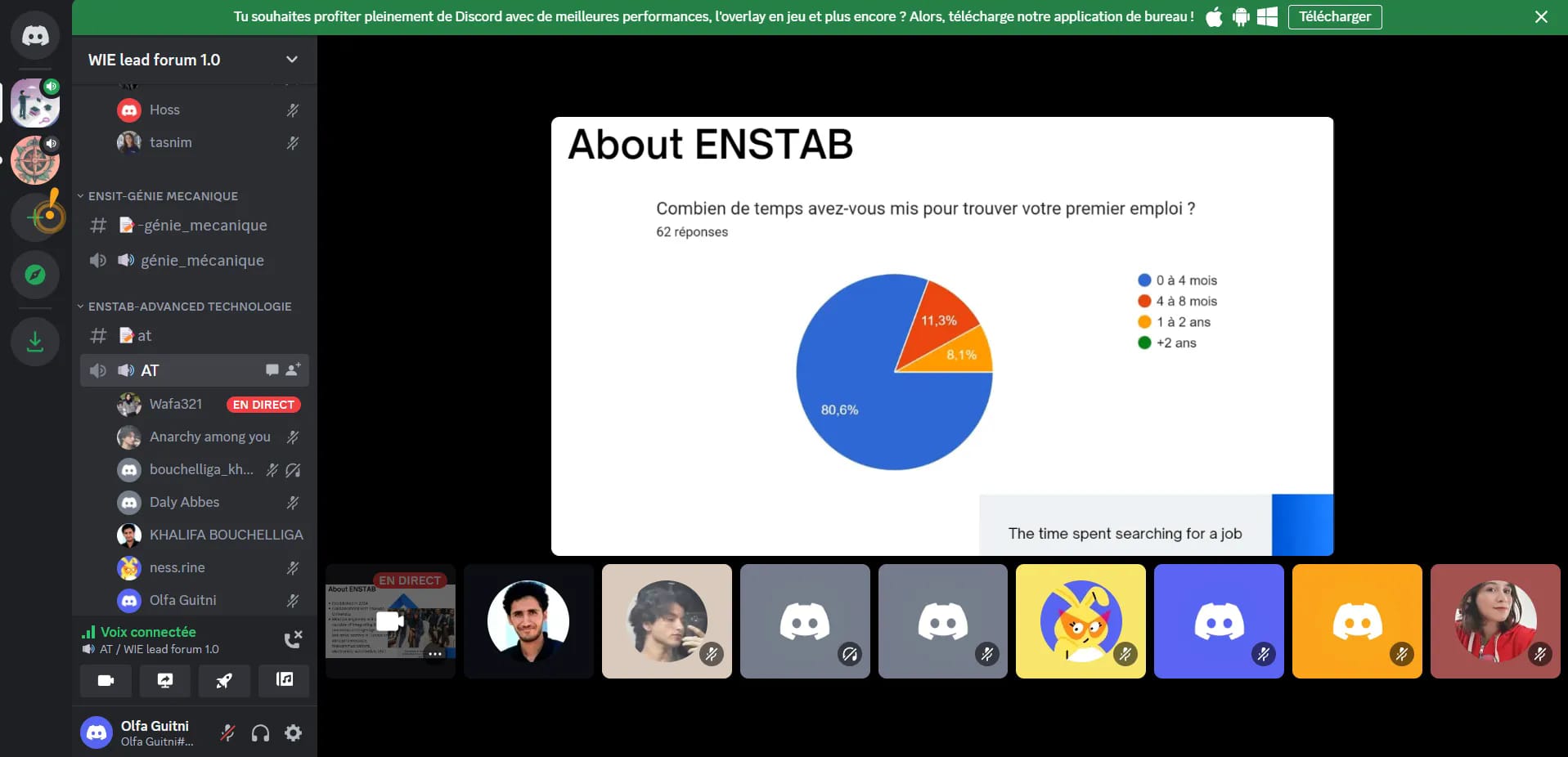Select the EN DIRECT stream thumbnail
This screenshot has width=1568, height=757.
390,621
